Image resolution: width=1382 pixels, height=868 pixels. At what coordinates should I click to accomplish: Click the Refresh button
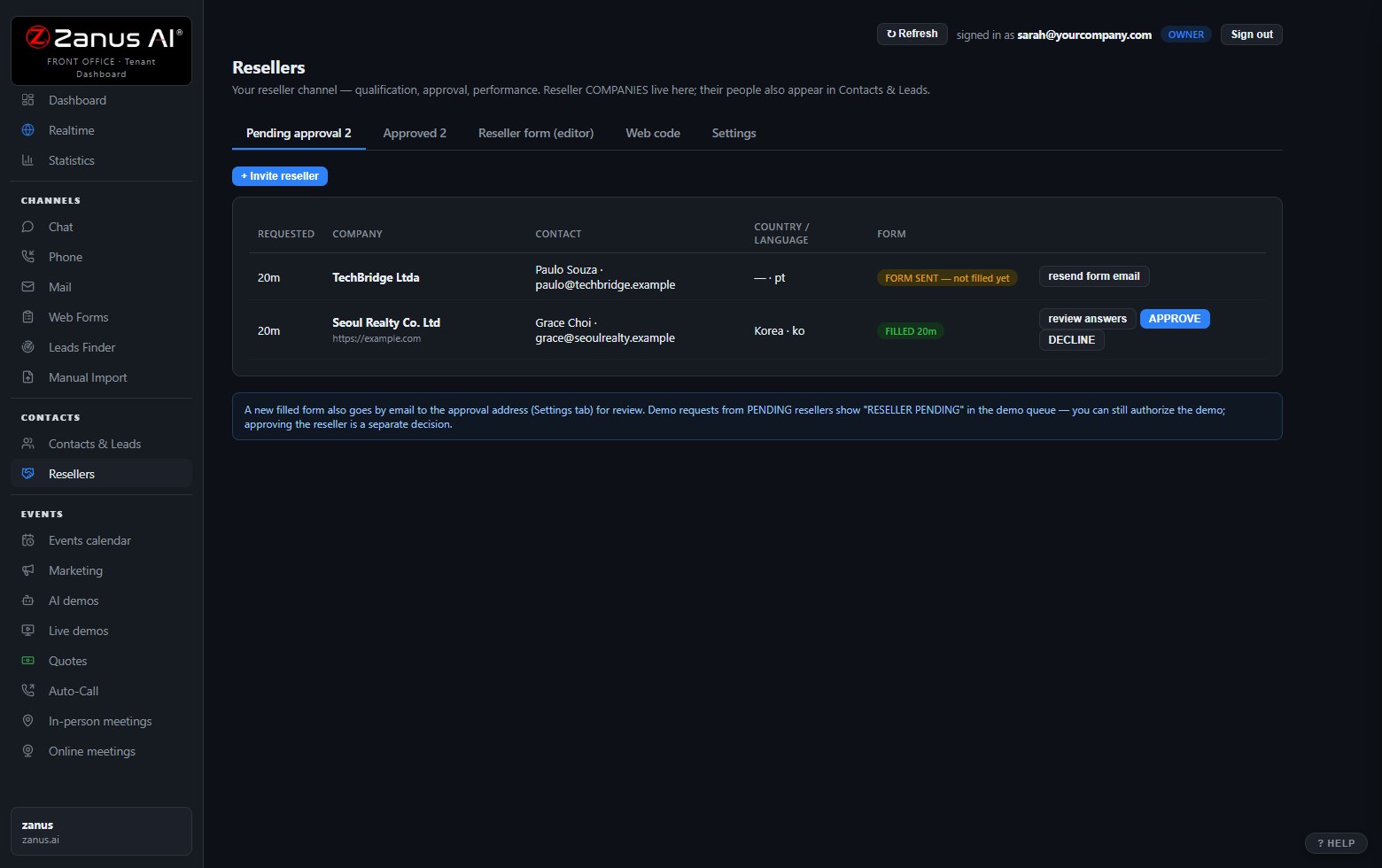(x=912, y=34)
